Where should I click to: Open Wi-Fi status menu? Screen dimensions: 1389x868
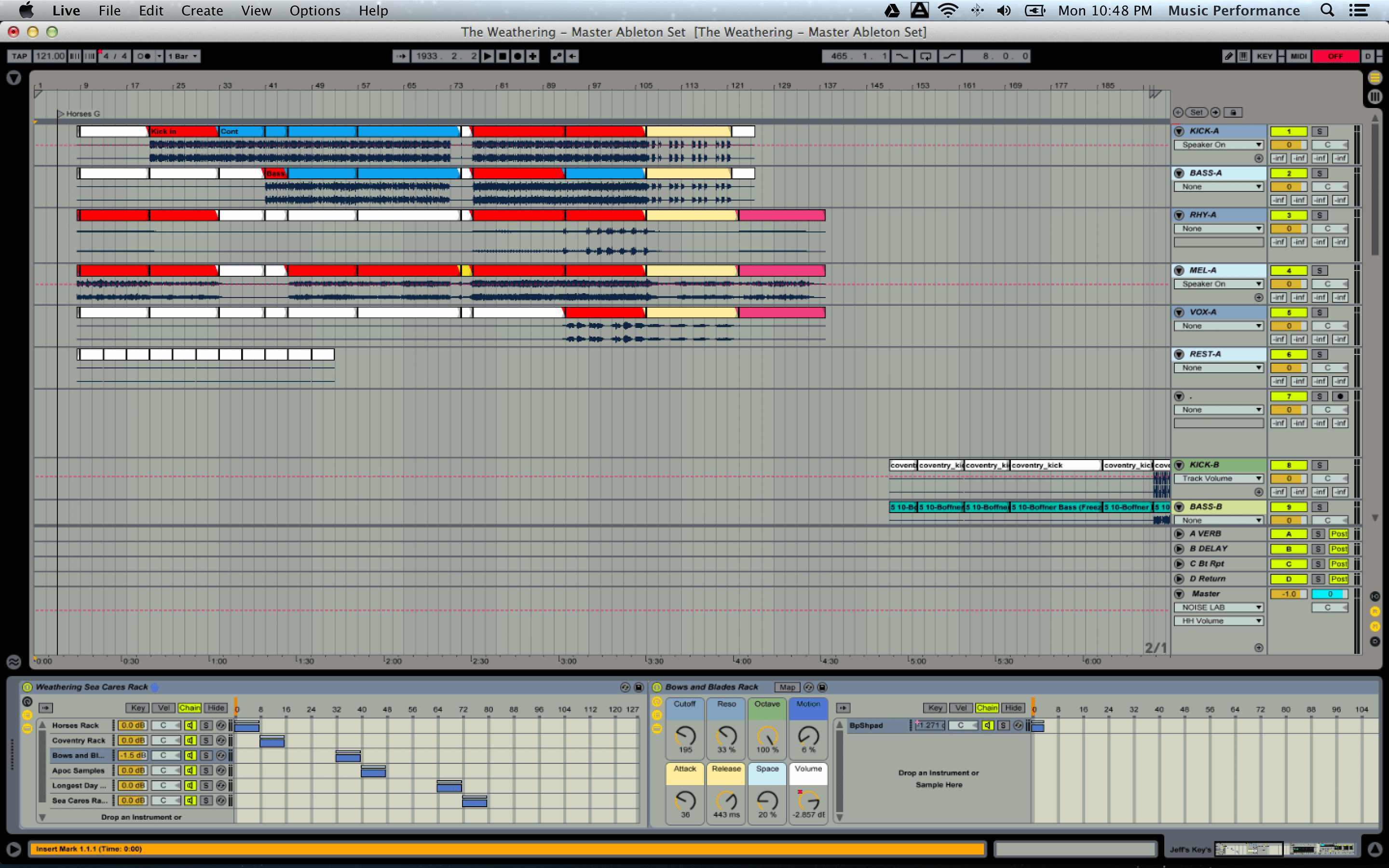pyautogui.click(x=948, y=10)
